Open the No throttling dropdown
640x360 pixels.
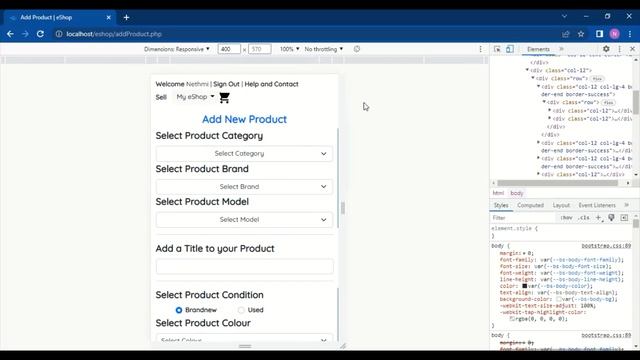[x=324, y=49]
